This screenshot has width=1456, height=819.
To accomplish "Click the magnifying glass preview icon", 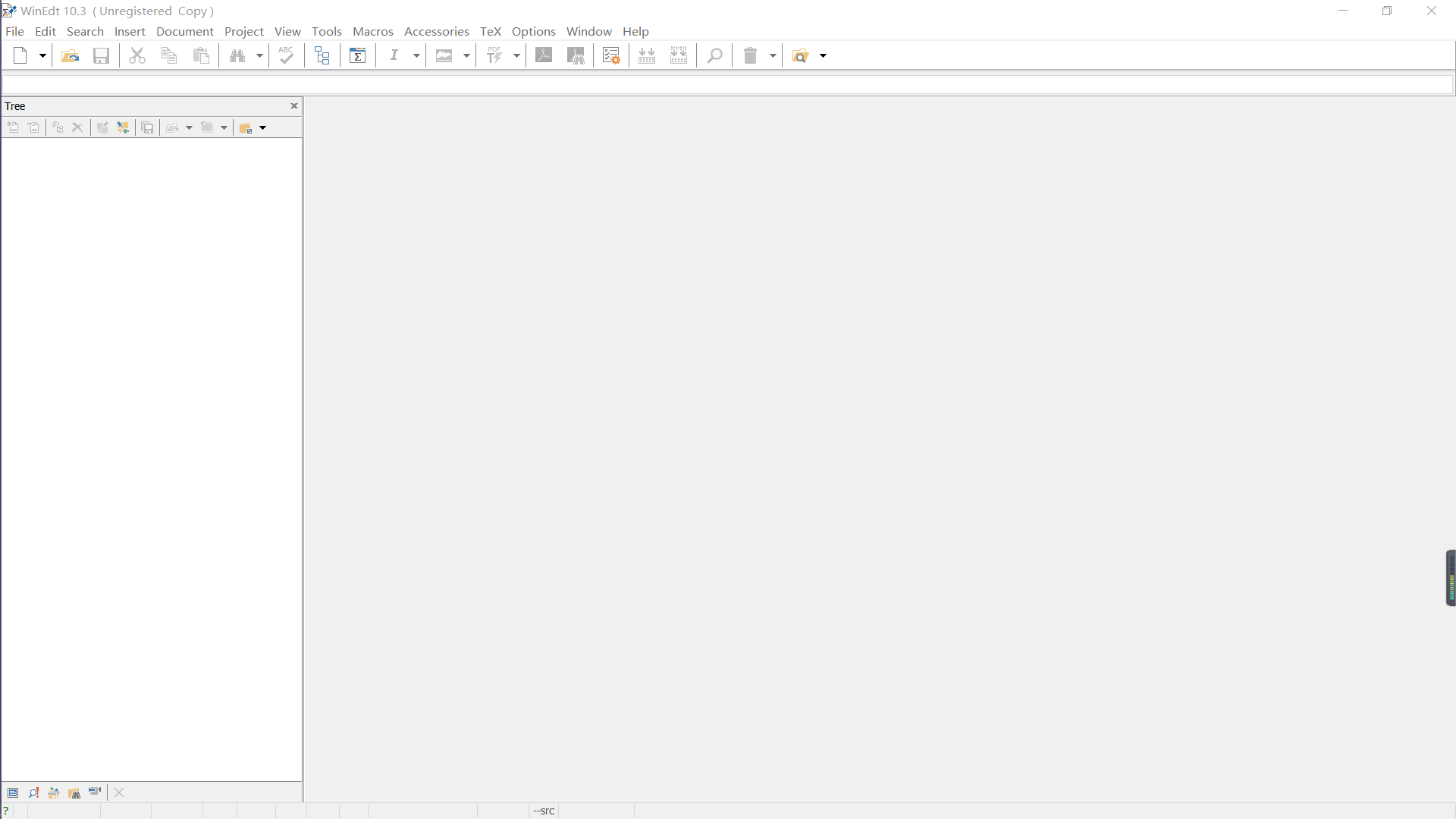I will pyautogui.click(x=714, y=55).
